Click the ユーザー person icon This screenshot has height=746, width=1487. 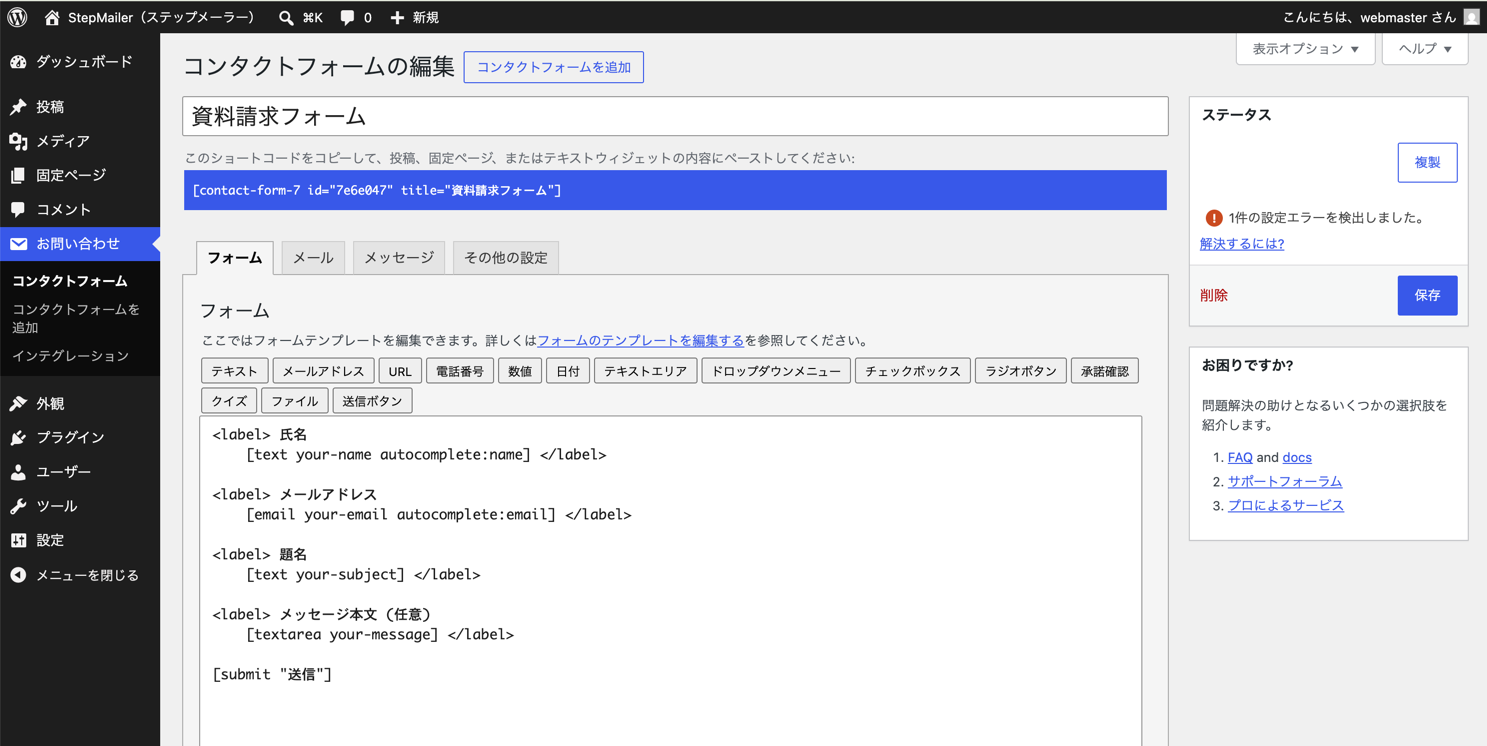18,472
